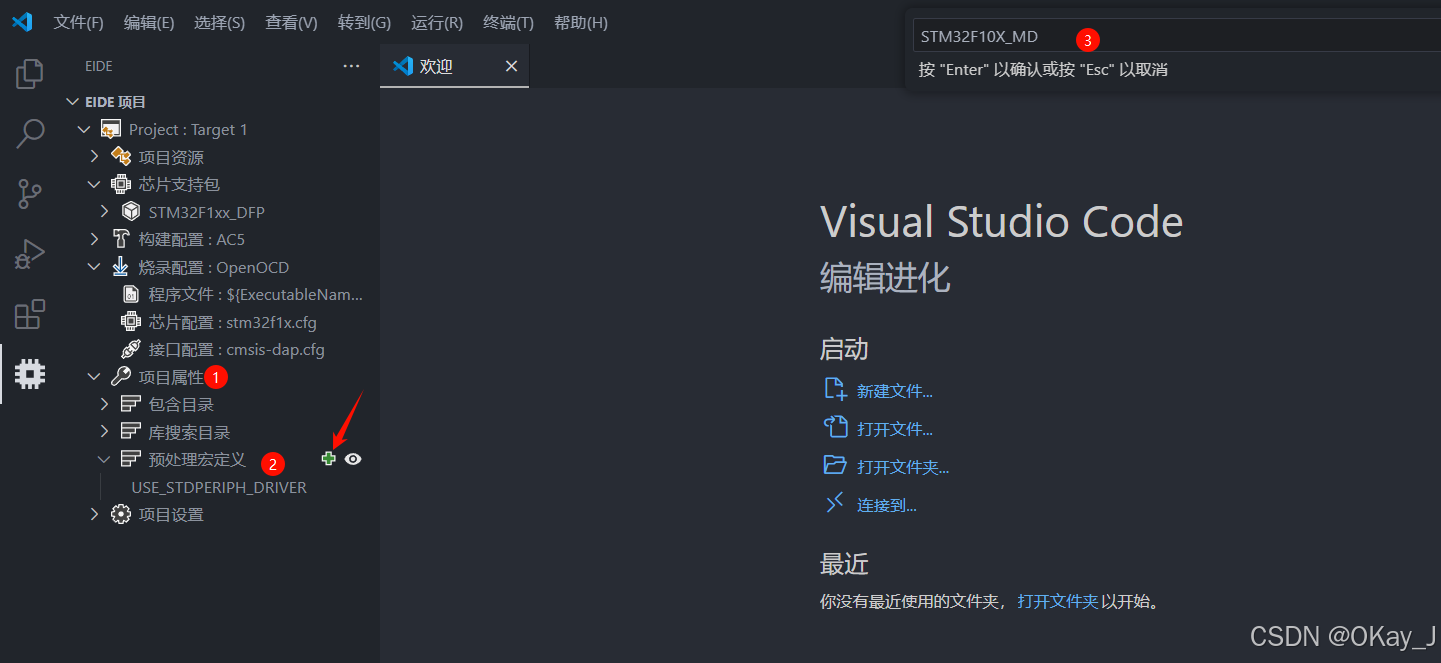The image size is (1441, 663).
Task: Expand the 项目设置 node
Action: point(94,514)
